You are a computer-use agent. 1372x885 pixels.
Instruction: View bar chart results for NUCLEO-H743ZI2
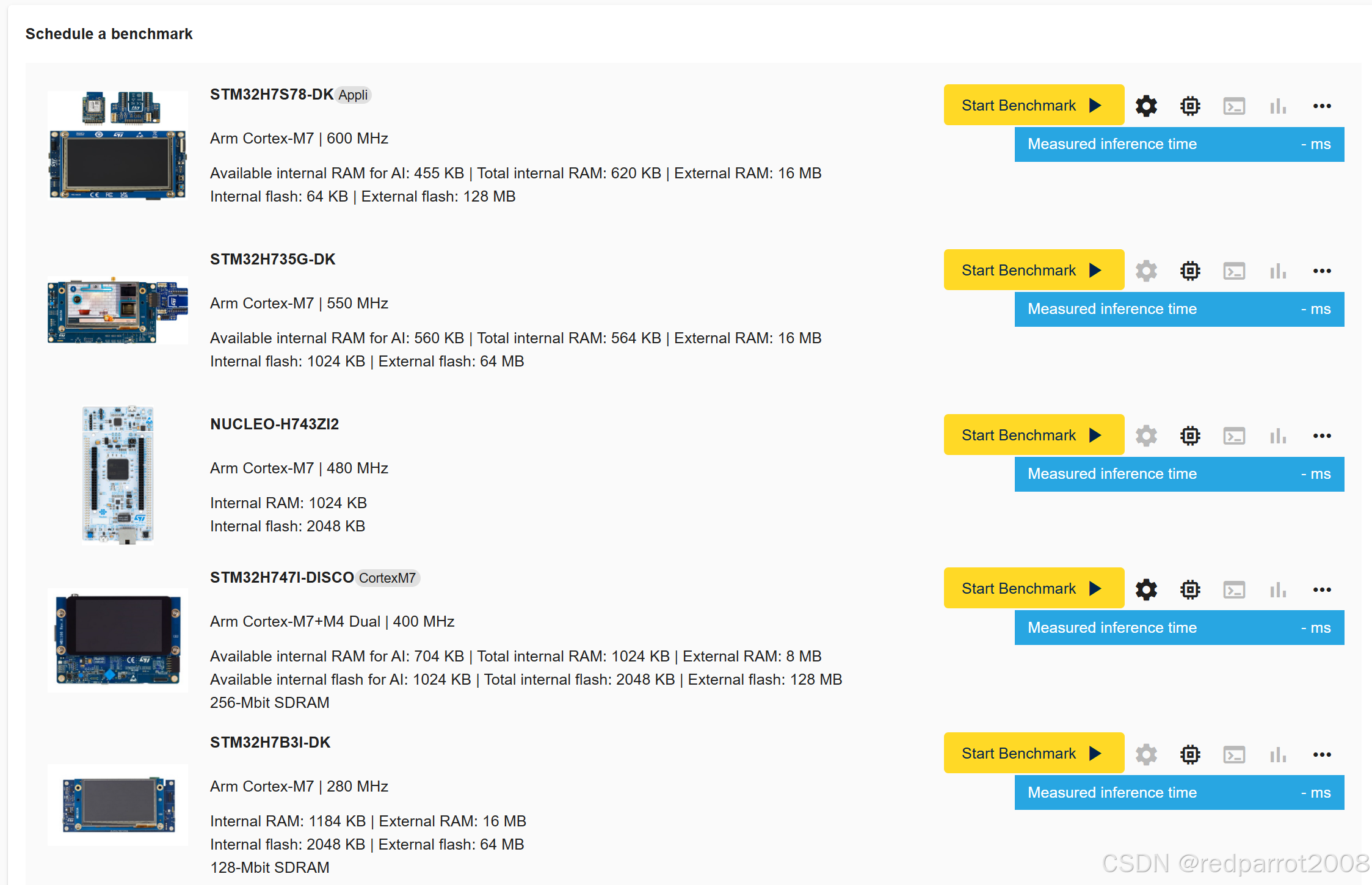click(x=1278, y=435)
